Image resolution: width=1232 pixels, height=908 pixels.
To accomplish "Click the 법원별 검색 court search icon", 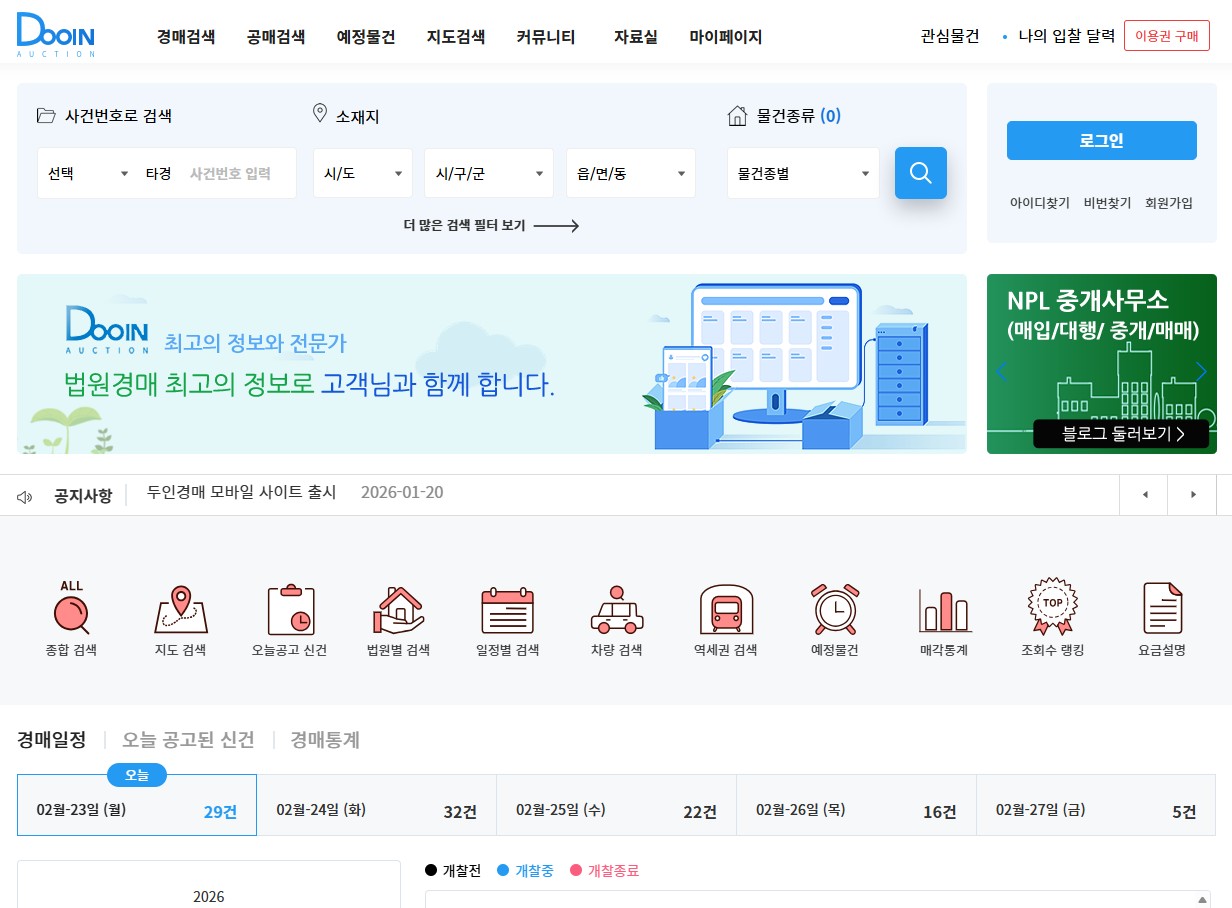I will click(x=398, y=614).
